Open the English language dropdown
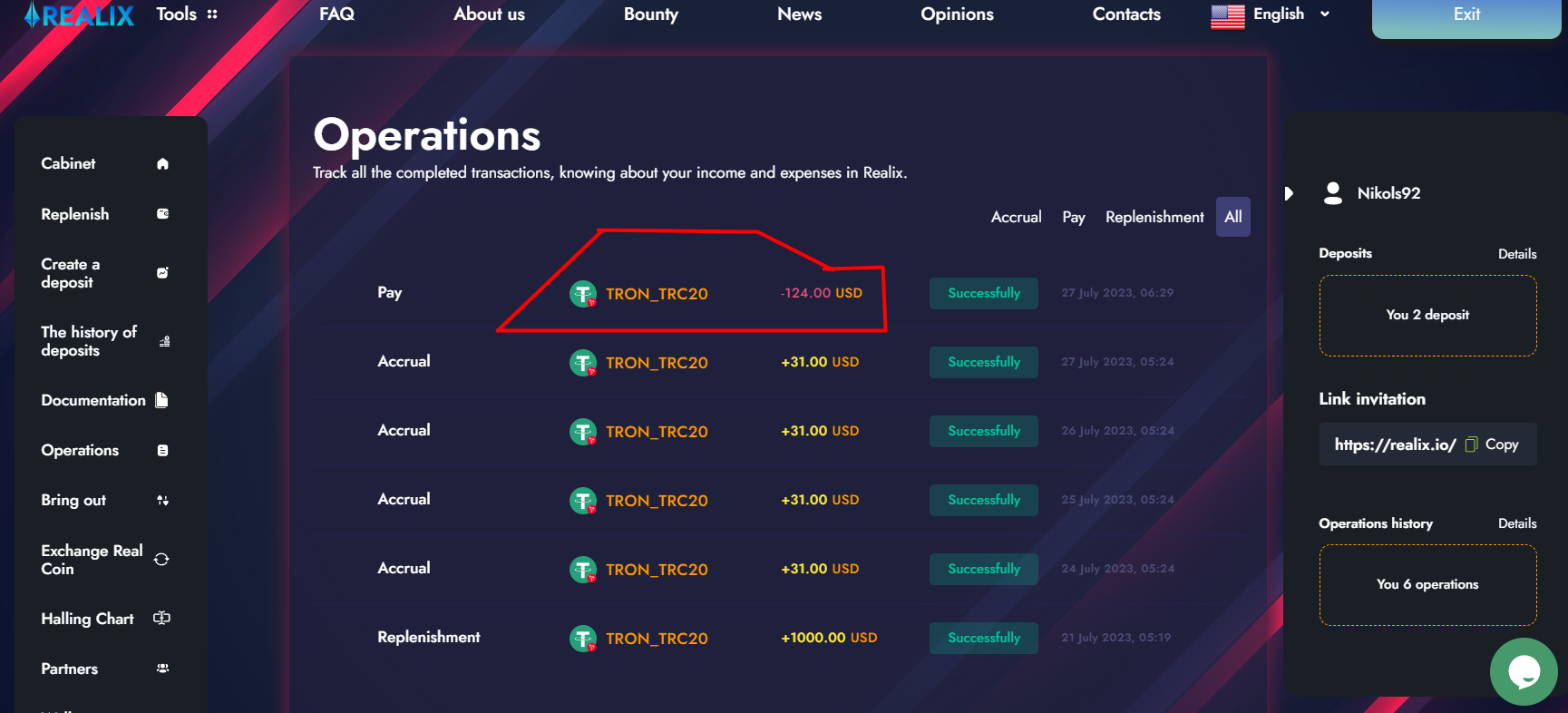1568x713 pixels. 1271,15
